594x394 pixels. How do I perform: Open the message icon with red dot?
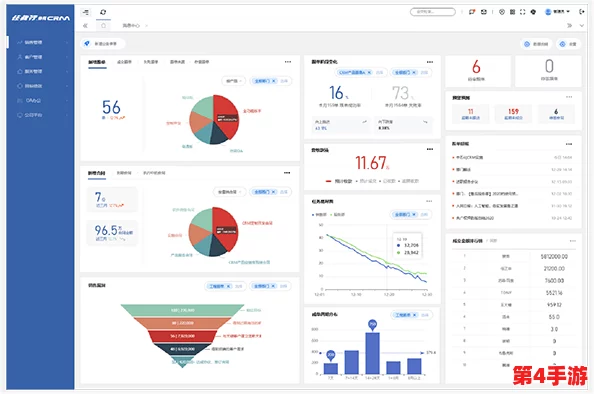[472, 12]
